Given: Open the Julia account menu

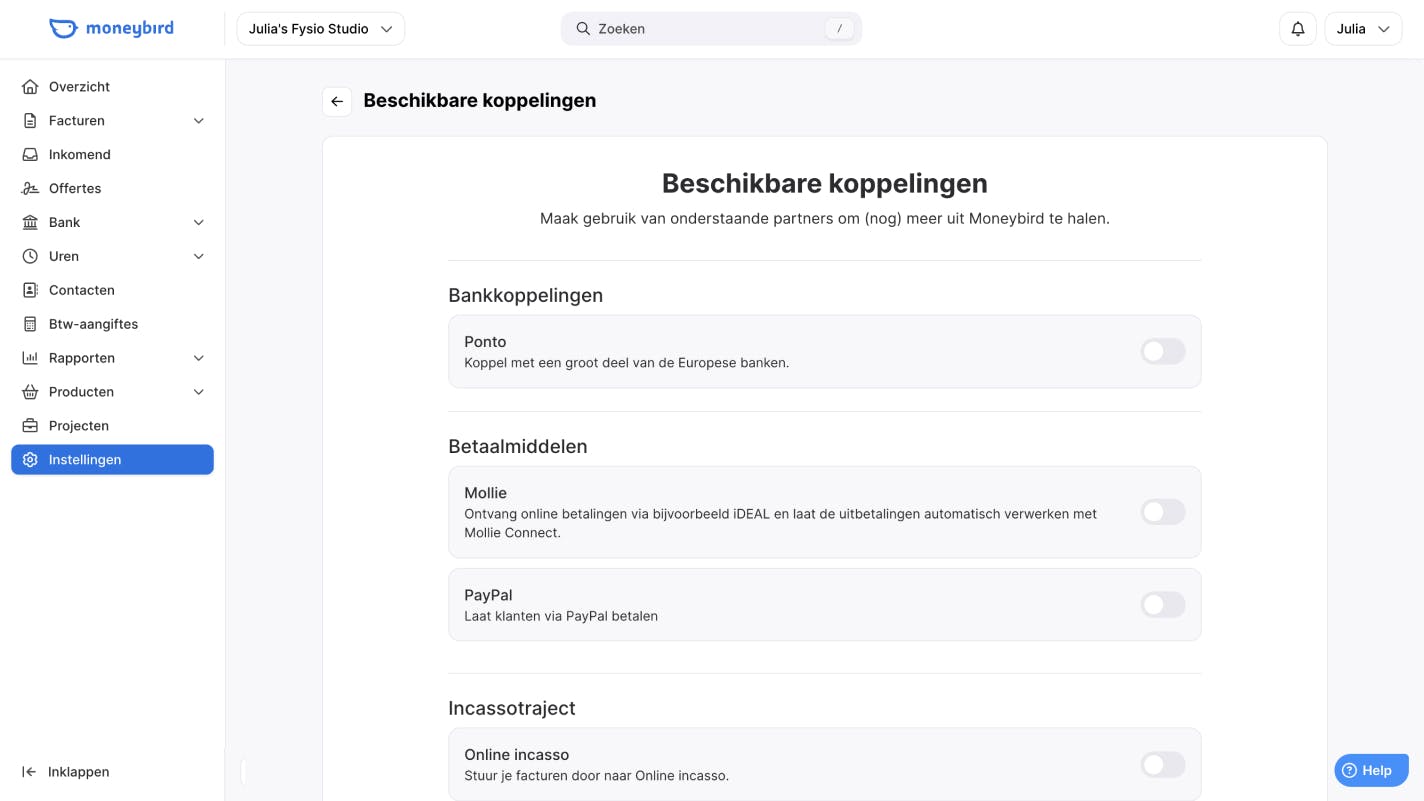Looking at the screenshot, I should [1363, 28].
